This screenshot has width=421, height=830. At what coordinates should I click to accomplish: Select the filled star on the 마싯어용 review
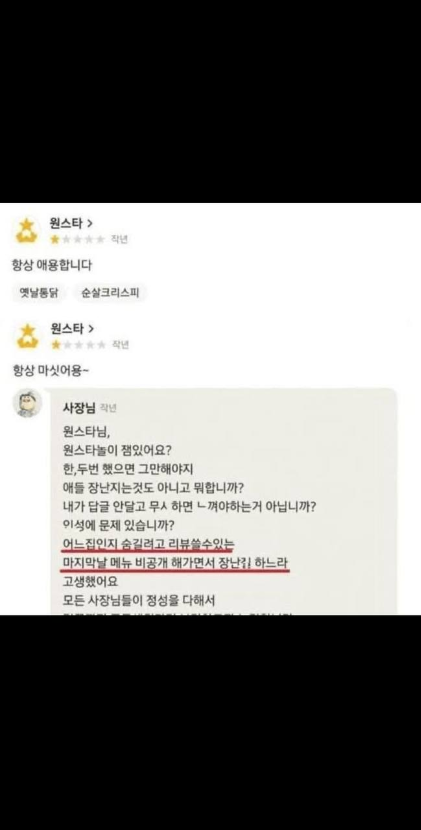point(55,345)
